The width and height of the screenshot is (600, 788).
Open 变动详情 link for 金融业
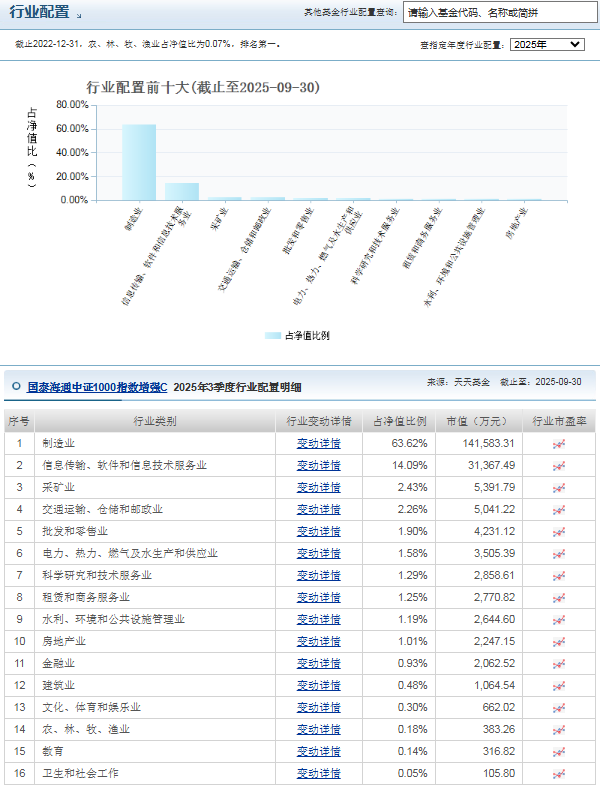(x=319, y=664)
